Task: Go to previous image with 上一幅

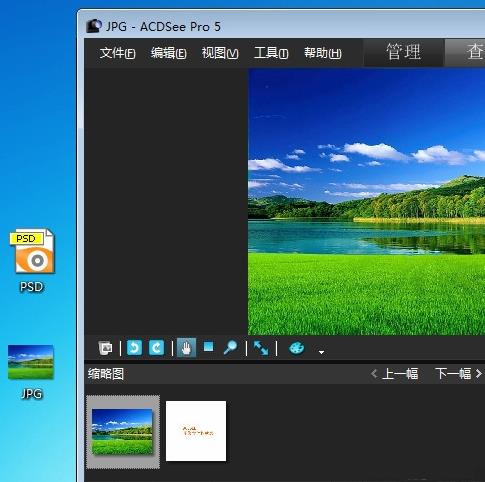Action: click(x=395, y=374)
